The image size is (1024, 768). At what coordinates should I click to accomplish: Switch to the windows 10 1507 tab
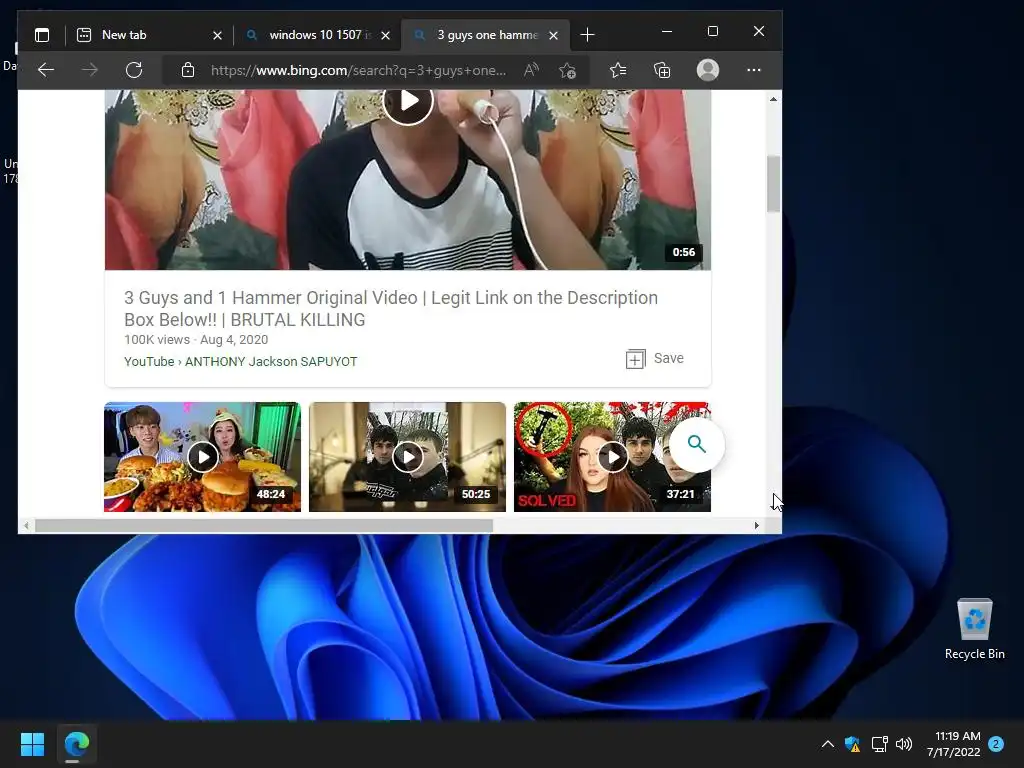317,35
